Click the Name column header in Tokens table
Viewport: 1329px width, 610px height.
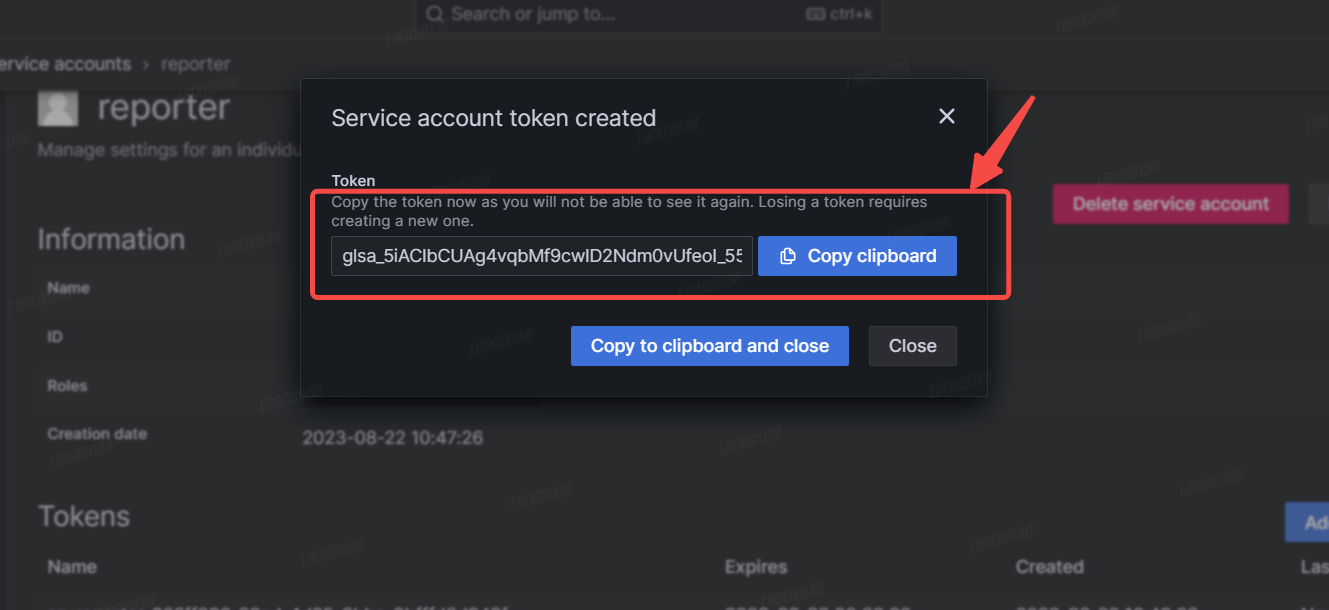coord(71,566)
